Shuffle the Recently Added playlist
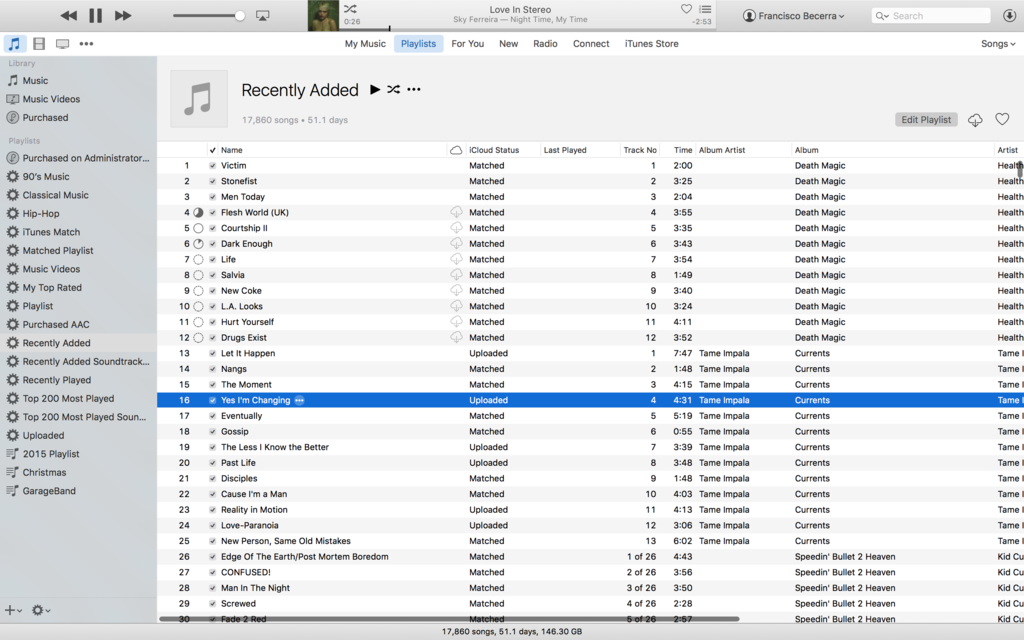Viewport: 1024px width, 640px height. [393, 89]
